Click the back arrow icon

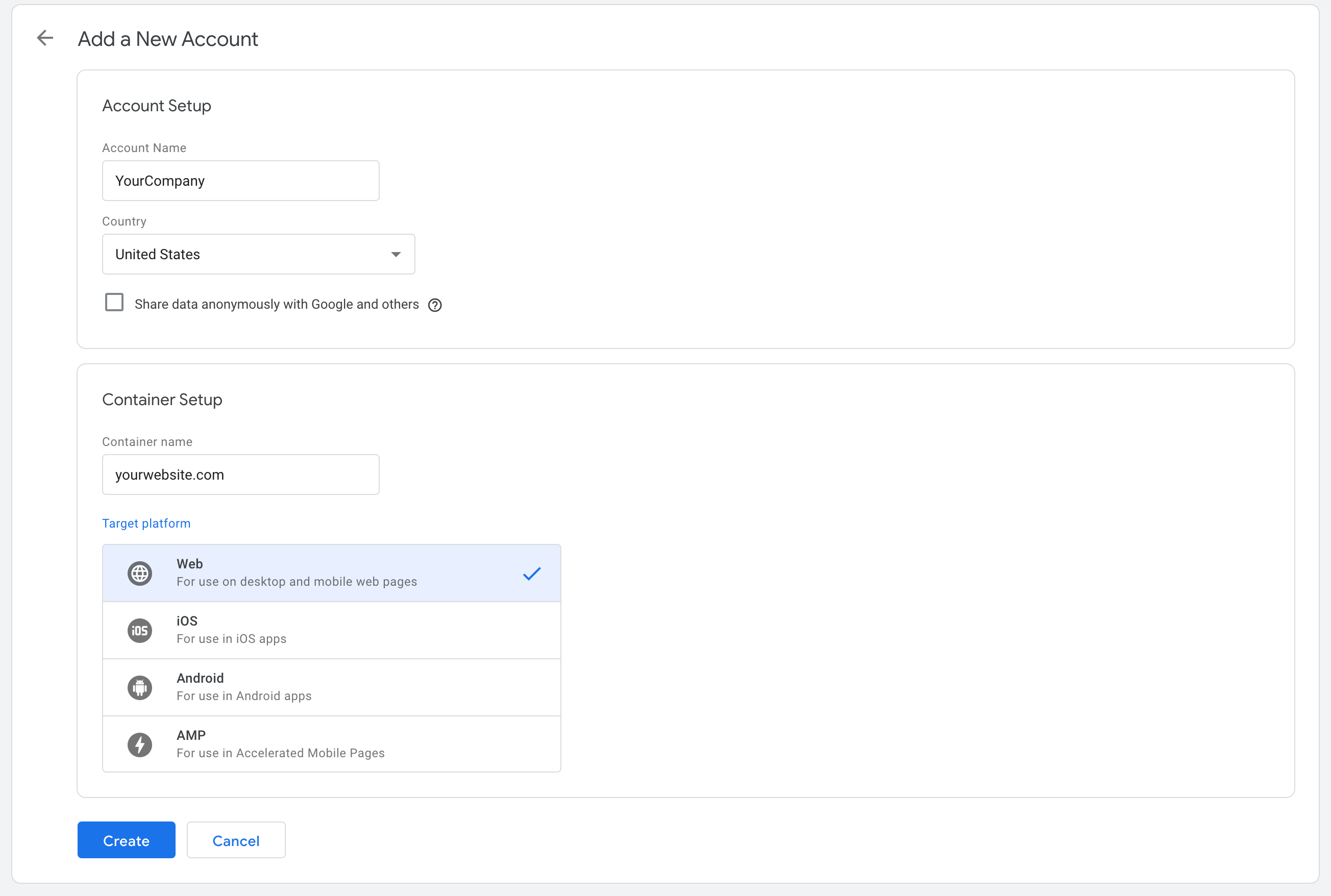point(45,38)
